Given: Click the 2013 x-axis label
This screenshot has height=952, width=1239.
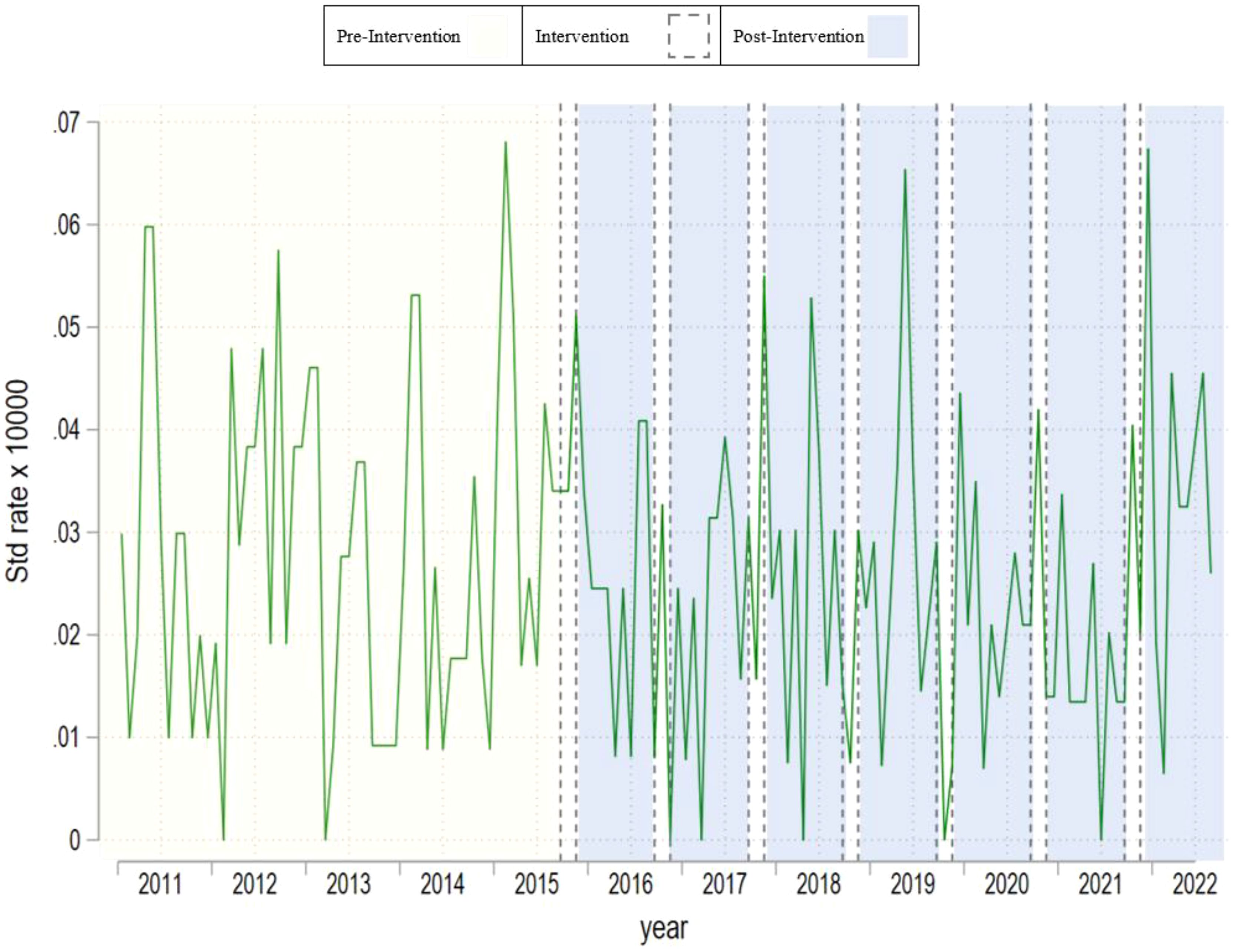Looking at the screenshot, I should pyautogui.click(x=348, y=884).
